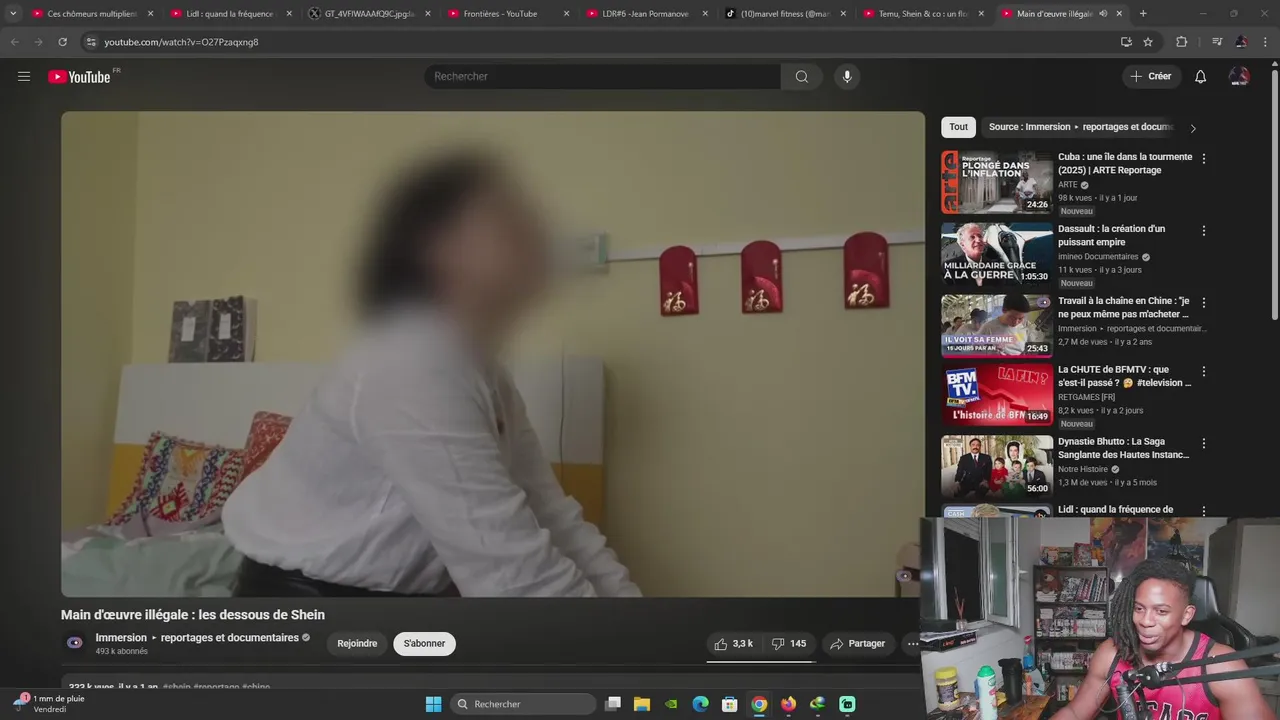
Task: Open the tab search dropdown arrow
Action: 12,14
